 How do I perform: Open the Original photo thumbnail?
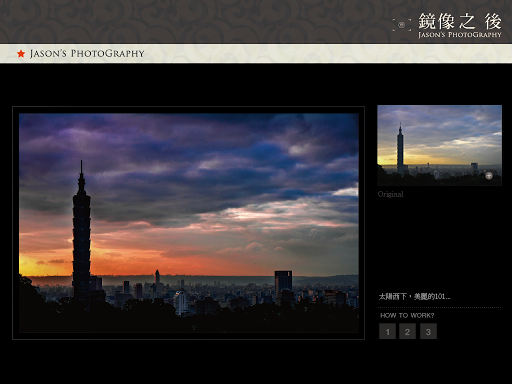439,145
